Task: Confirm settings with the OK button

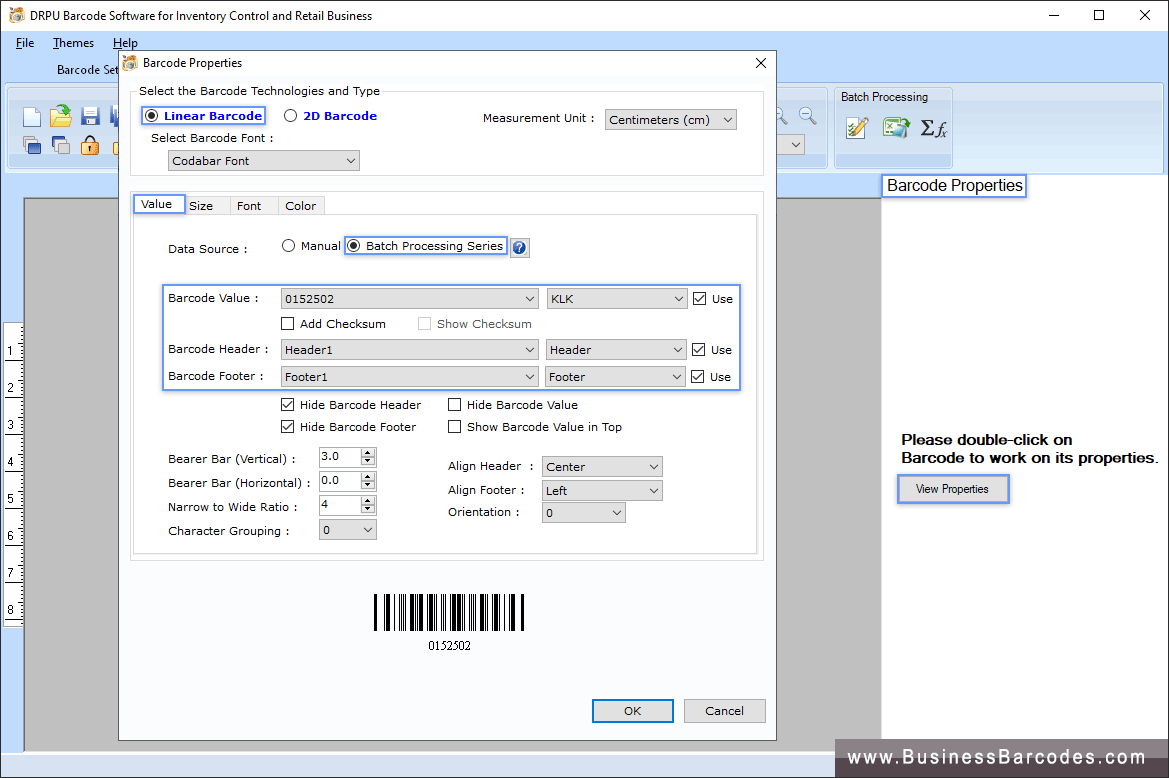Action: coord(632,710)
